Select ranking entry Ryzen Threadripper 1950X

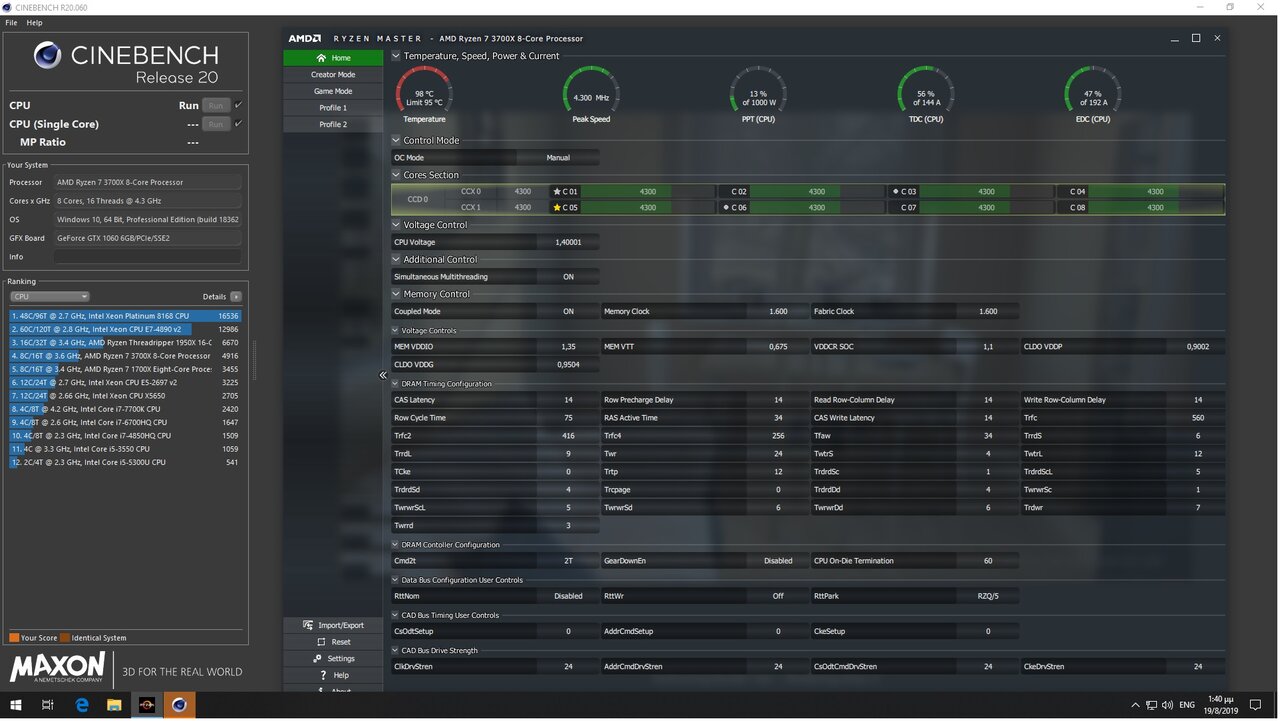click(126, 342)
